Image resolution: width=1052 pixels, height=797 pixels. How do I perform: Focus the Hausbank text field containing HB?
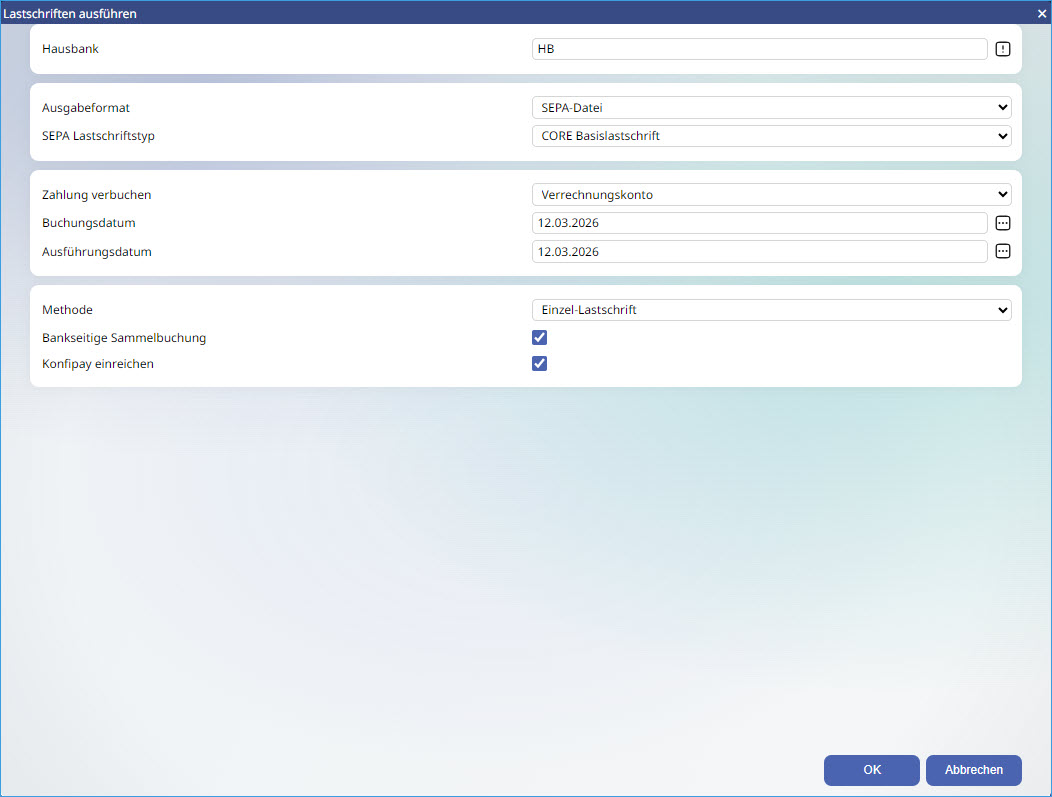tap(759, 49)
